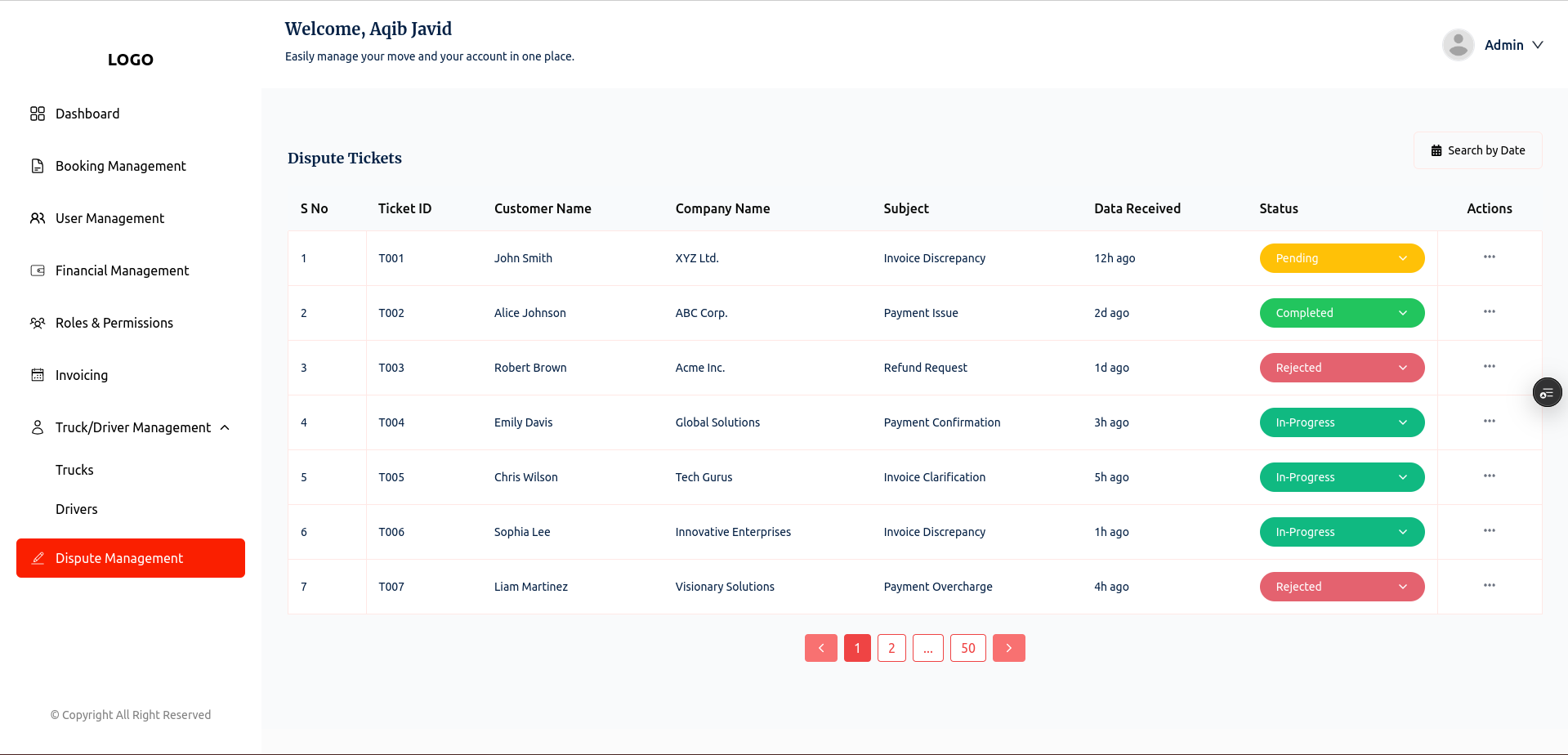1568x755 pixels.
Task: Jump to page 50 in pagination
Action: click(967, 648)
